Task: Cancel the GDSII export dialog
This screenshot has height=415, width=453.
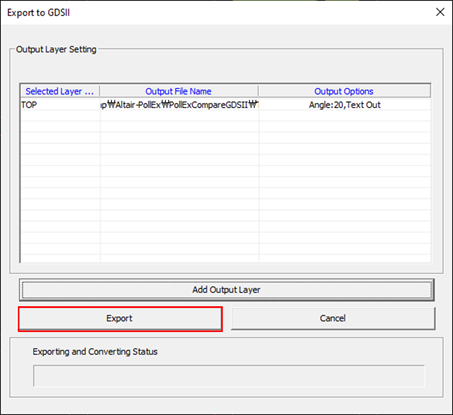Action: click(333, 319)
